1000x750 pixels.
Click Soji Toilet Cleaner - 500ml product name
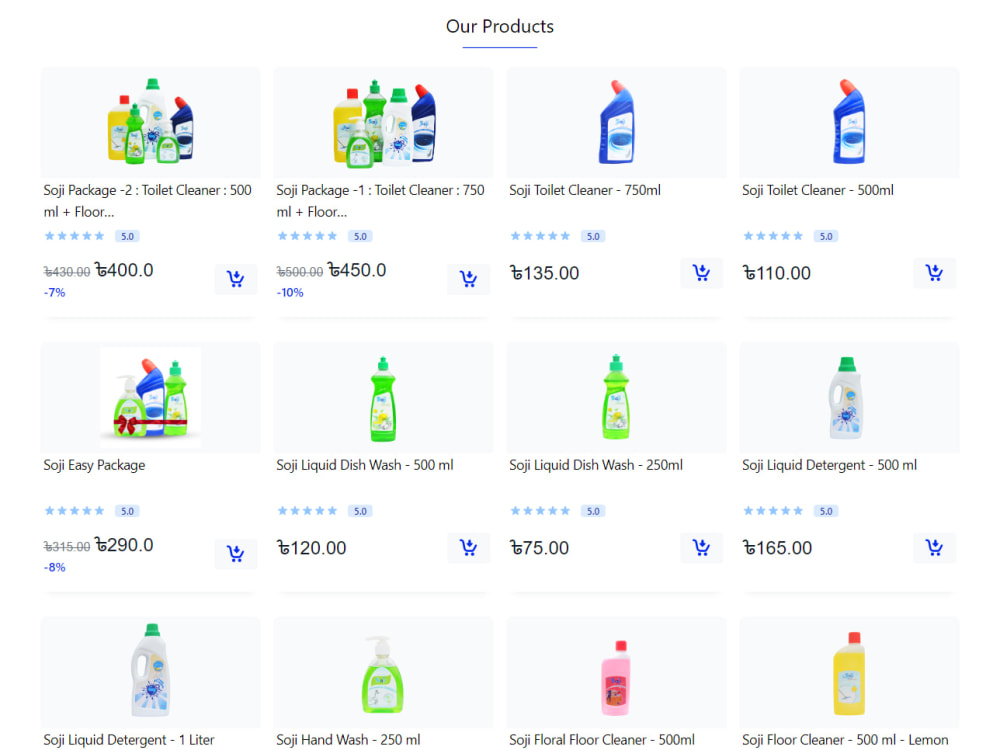(x=818, y=190)
